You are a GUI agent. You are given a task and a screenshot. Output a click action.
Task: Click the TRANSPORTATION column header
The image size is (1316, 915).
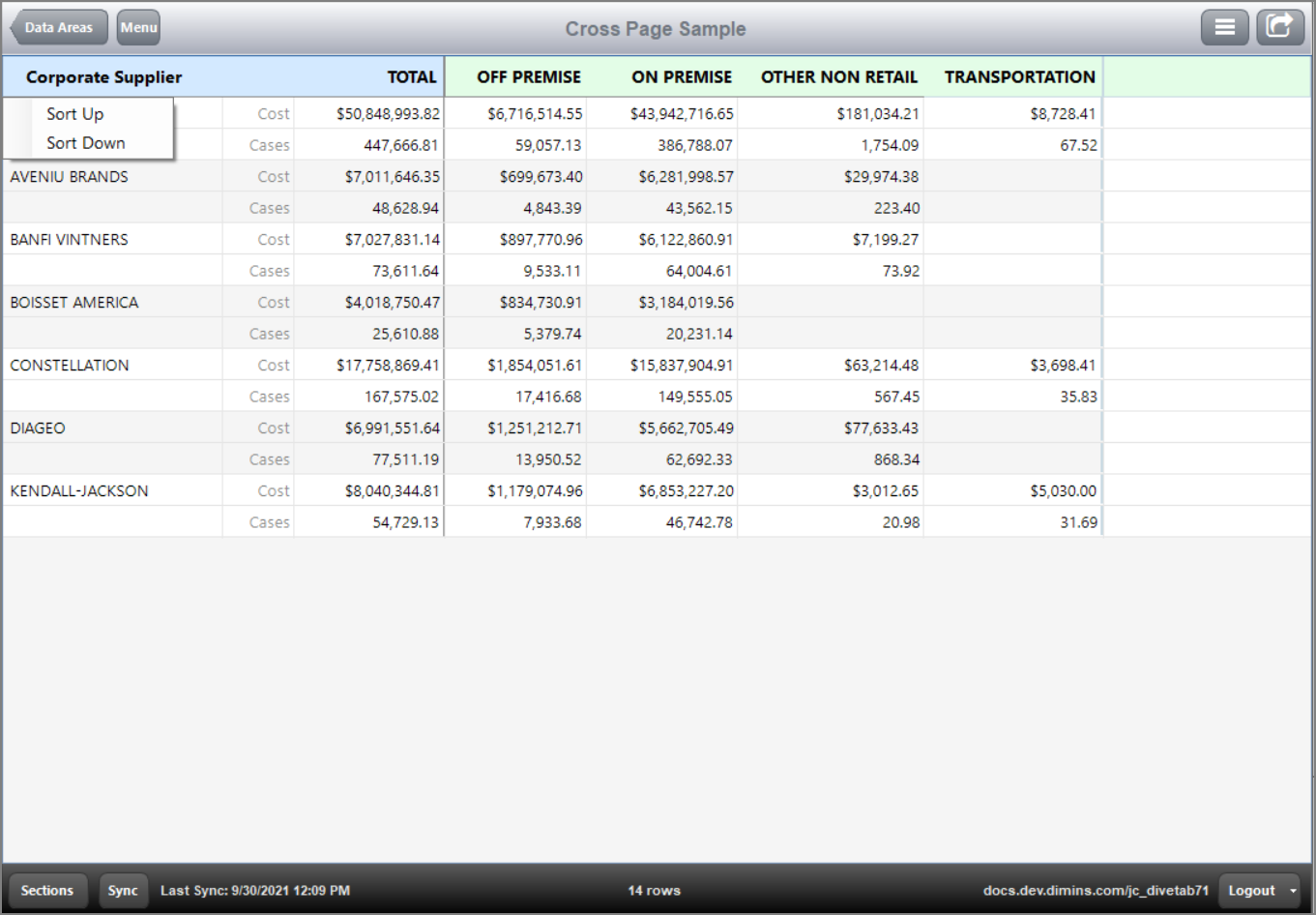coord(1019,77)
